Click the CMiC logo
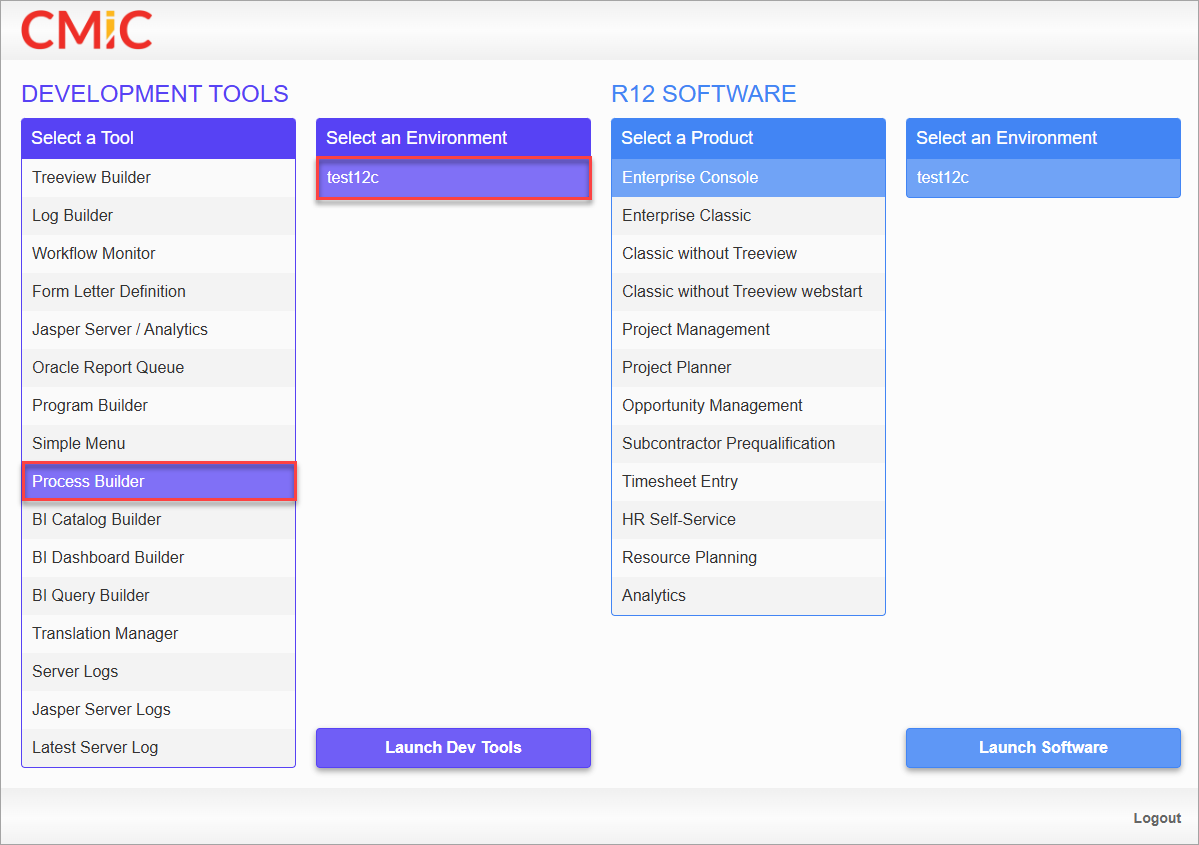The width and height of the screenshot is (1199, 845). point(86,31)
